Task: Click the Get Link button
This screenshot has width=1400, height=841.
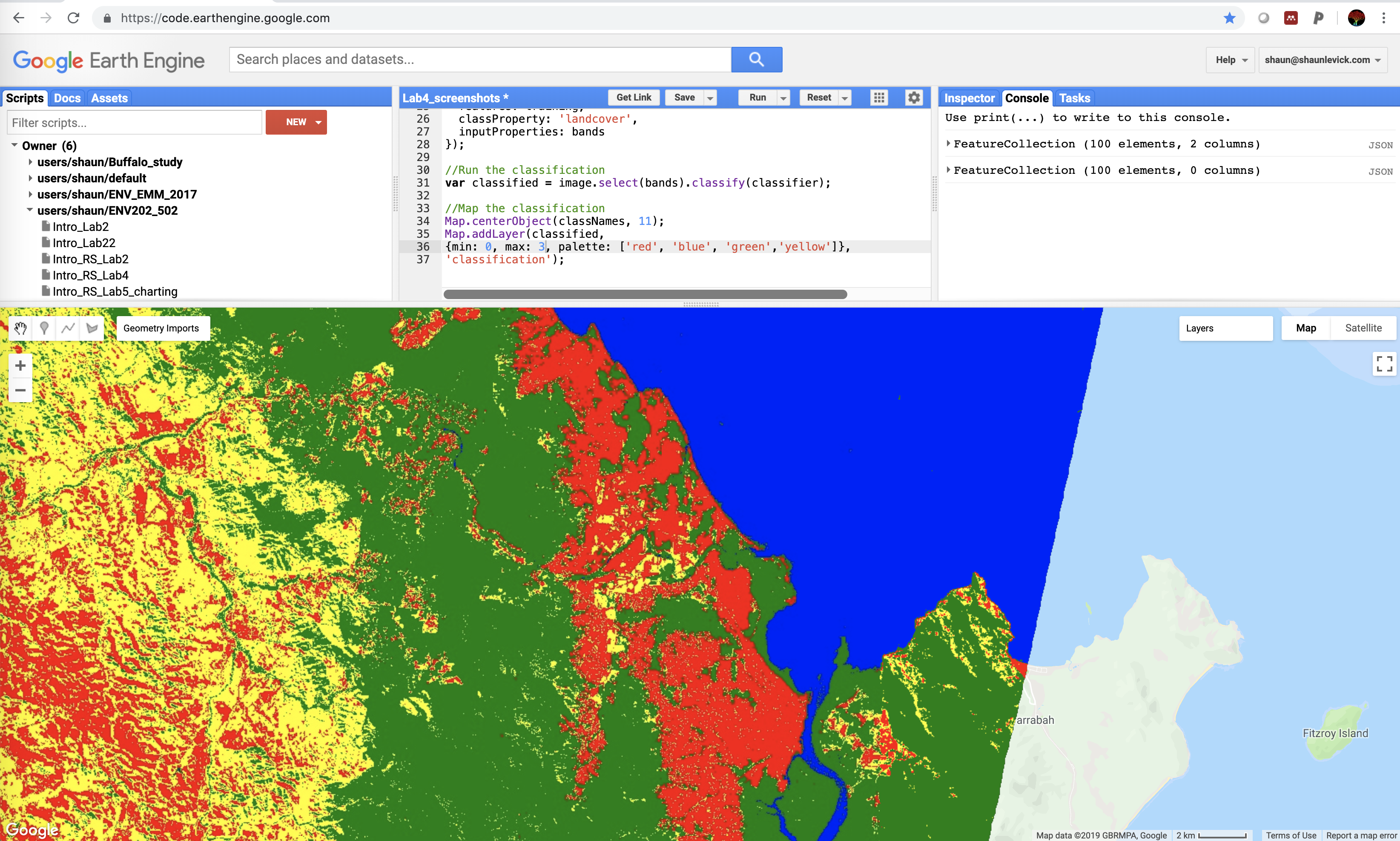Action: tap(633, 97)
